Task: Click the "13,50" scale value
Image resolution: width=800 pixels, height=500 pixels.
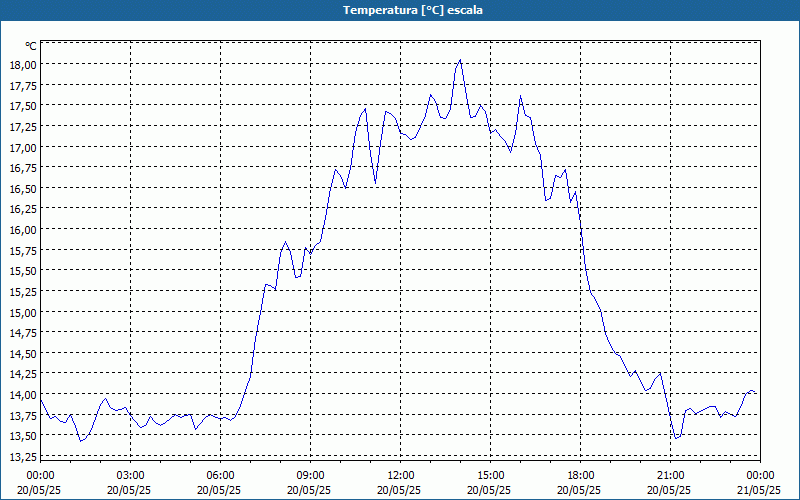Action: tap(23, 435)
